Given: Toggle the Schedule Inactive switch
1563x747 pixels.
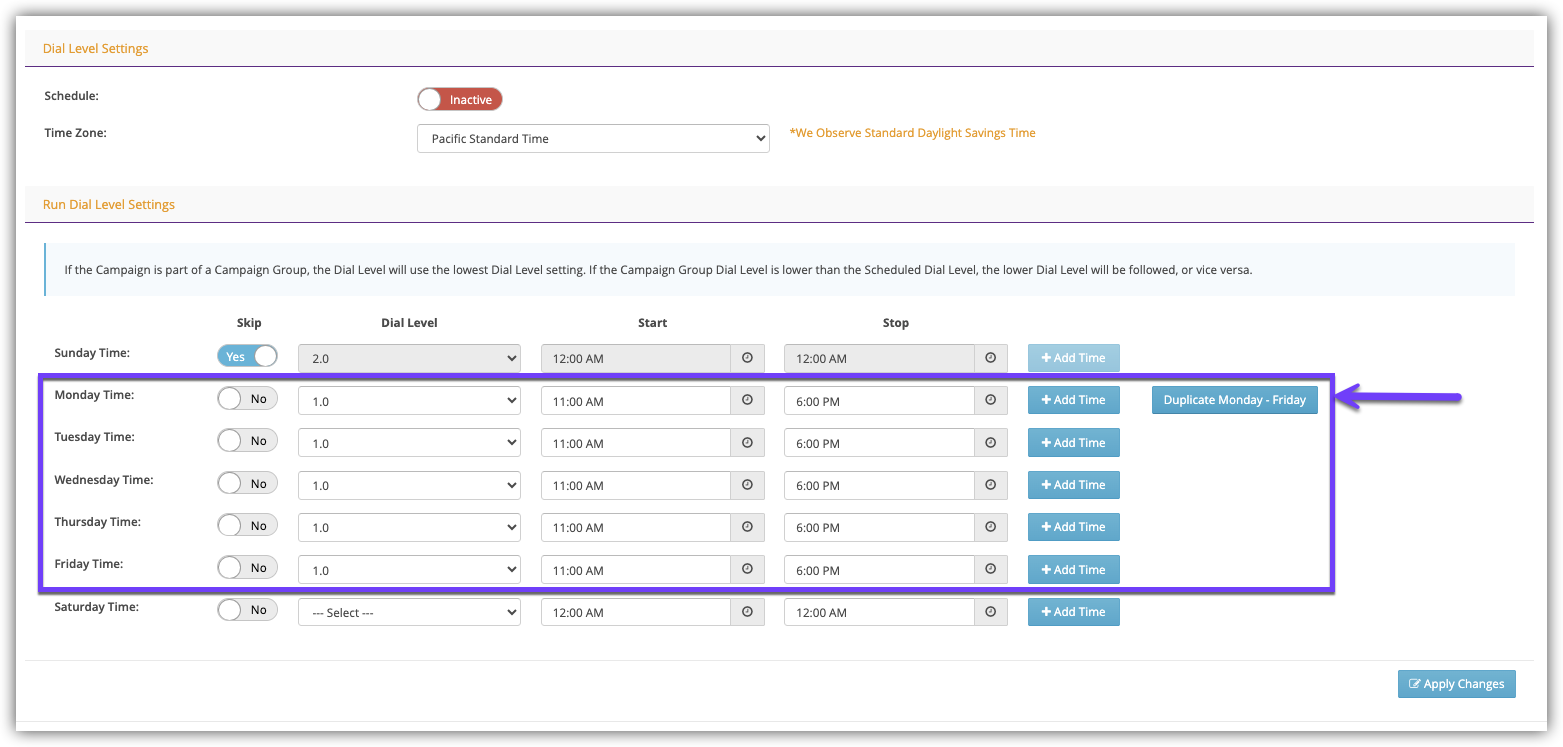Looking at the screenshot, I should 459,99.
